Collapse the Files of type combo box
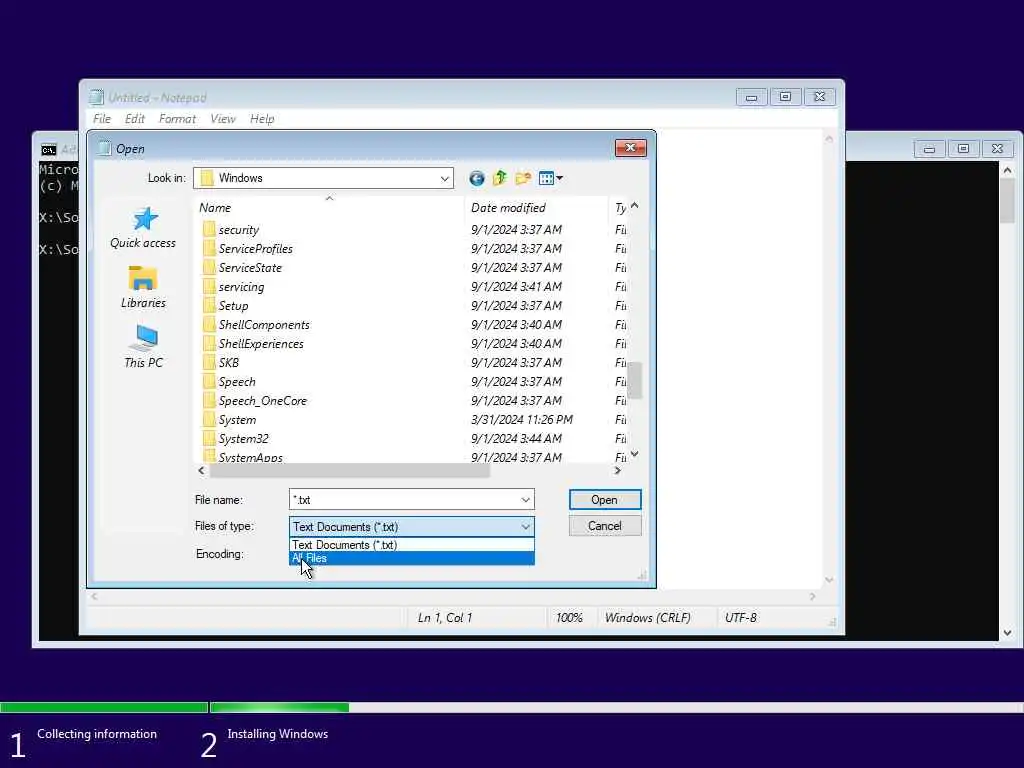The height and width of the screenshot is (768, 1024). [x=526, y=526]
